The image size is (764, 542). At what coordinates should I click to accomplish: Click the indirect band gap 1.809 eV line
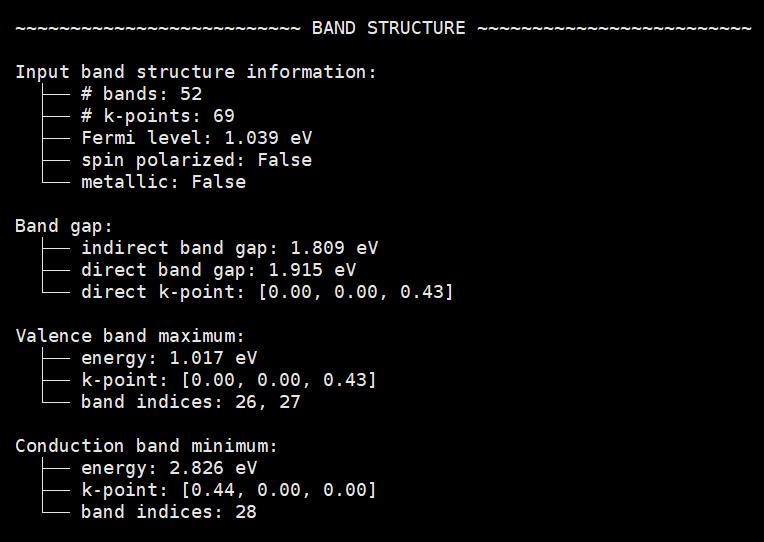(229, 248)
